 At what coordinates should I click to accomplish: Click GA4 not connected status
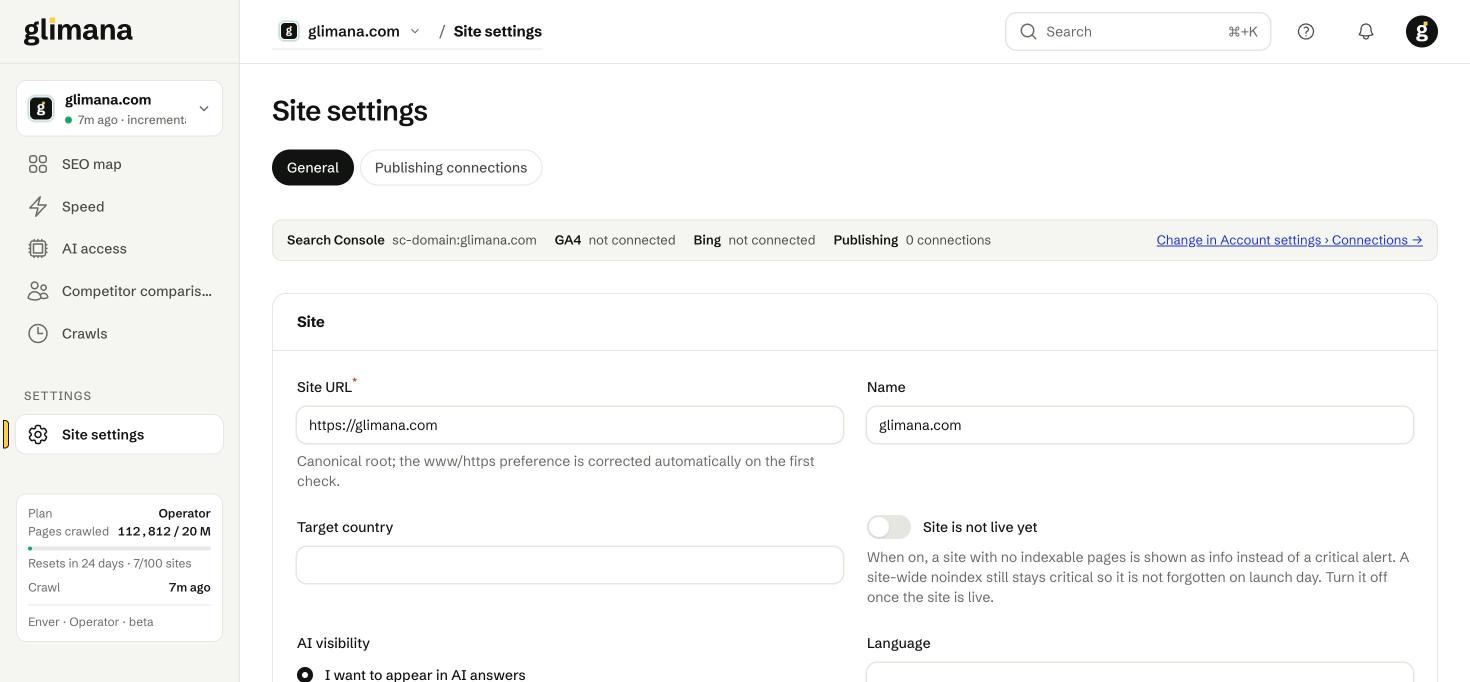[615, 240]
